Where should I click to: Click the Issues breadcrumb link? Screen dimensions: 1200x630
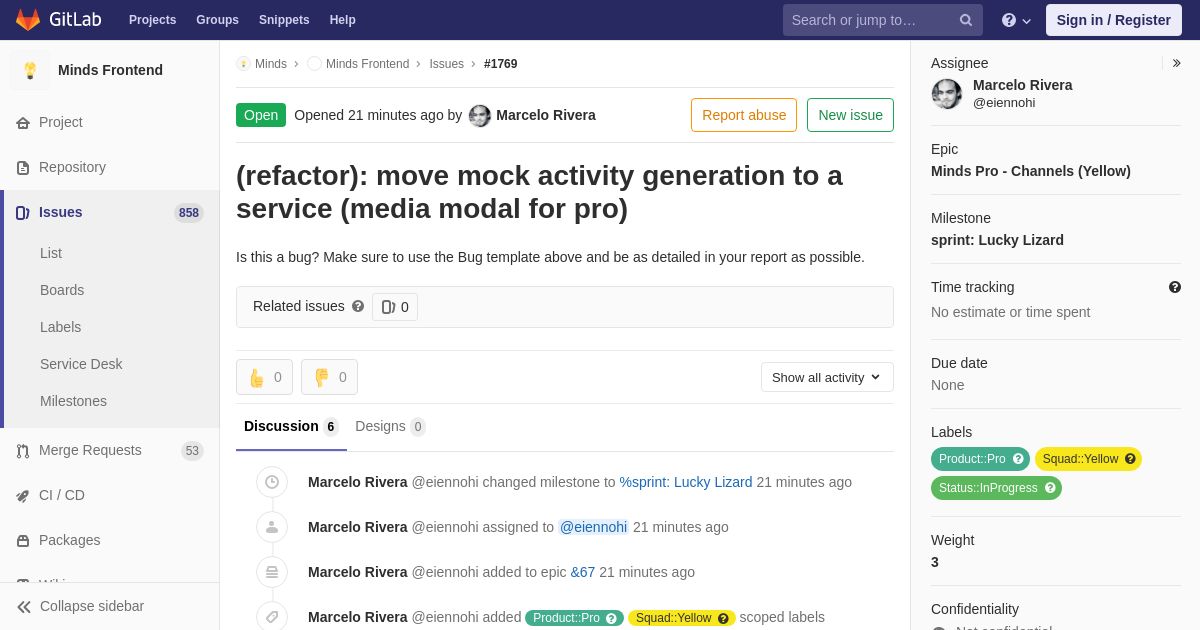click(446, 64)
